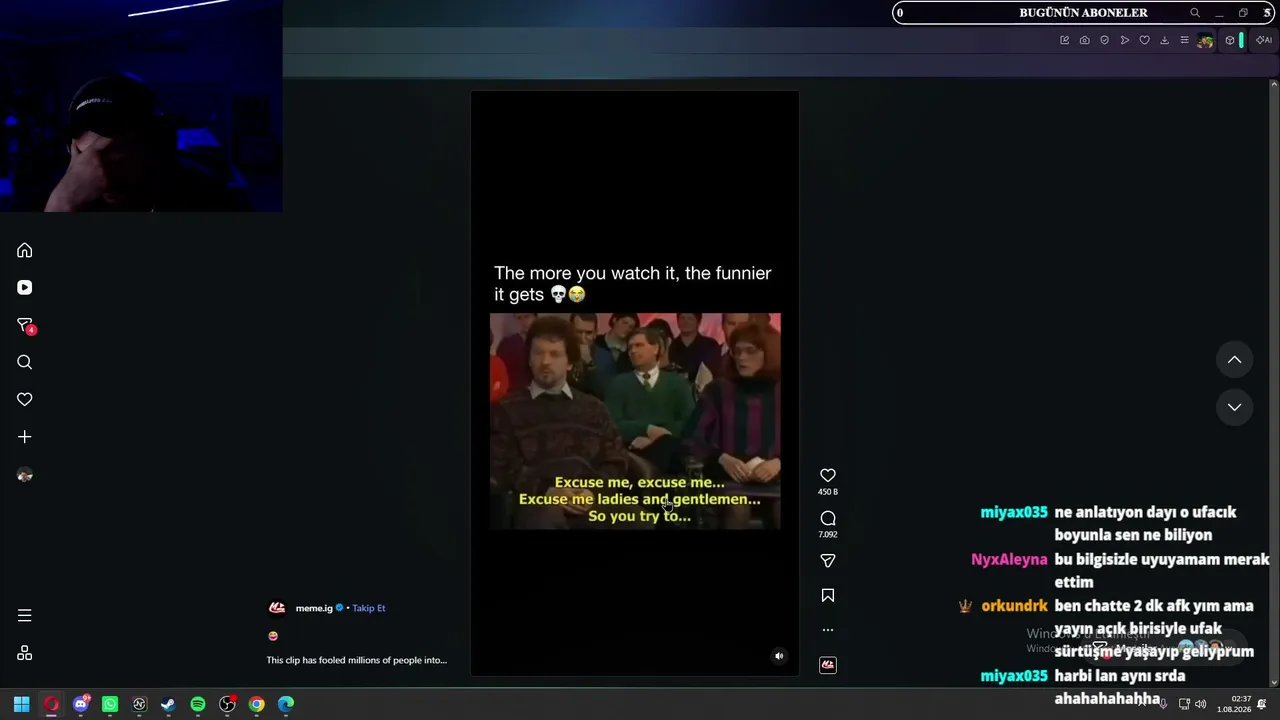The width and height of the screenshot is (1280, 720).
Task: Open Spotify from the taskbar
Action: (198, 704)
